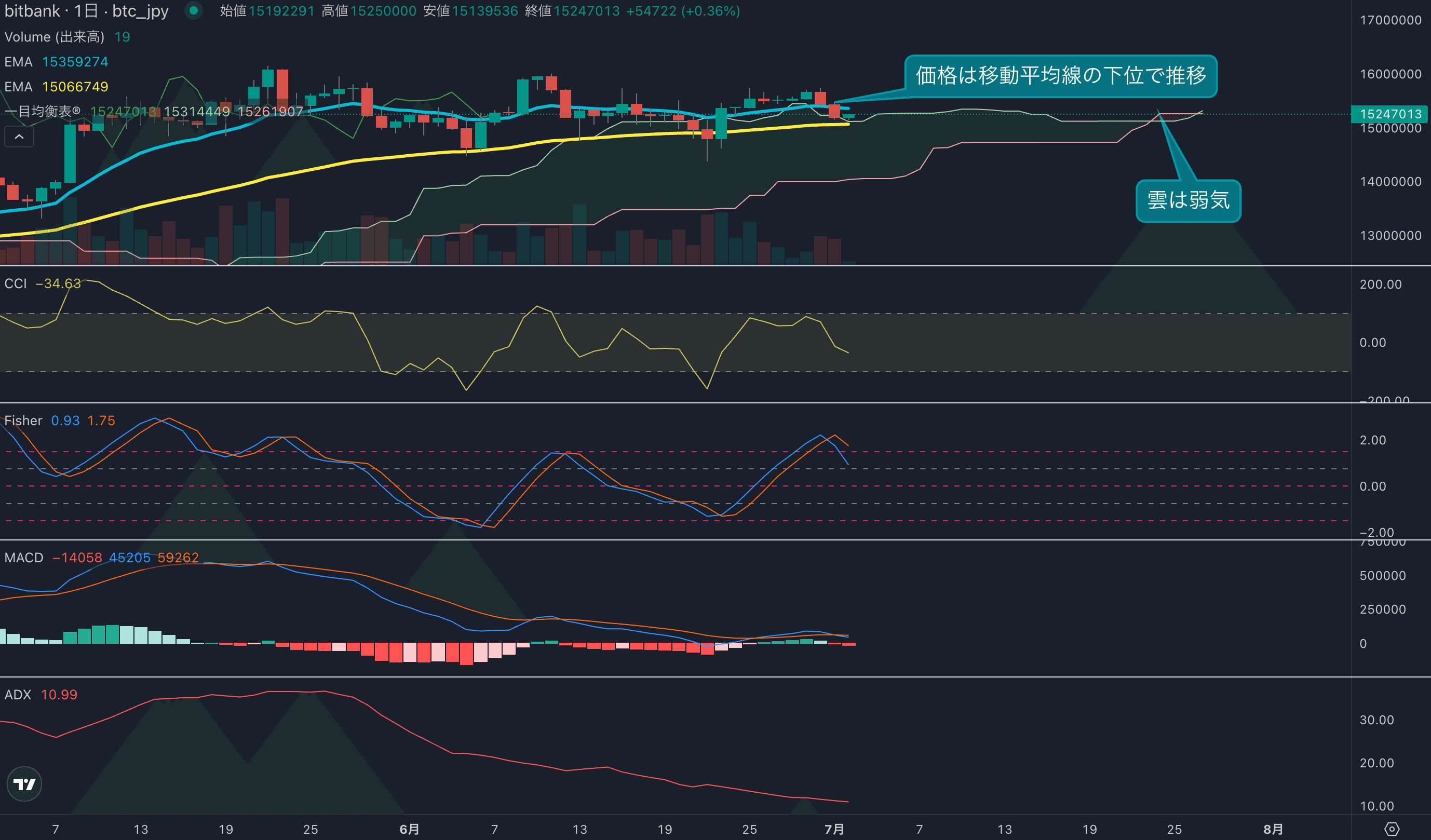Click the green market status dot
The height and width of the screenshot is (840, 1431).
194,10
